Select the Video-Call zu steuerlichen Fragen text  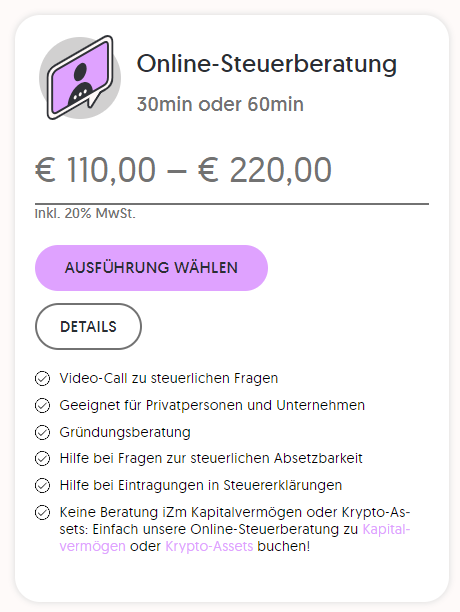tap(169, 378)
